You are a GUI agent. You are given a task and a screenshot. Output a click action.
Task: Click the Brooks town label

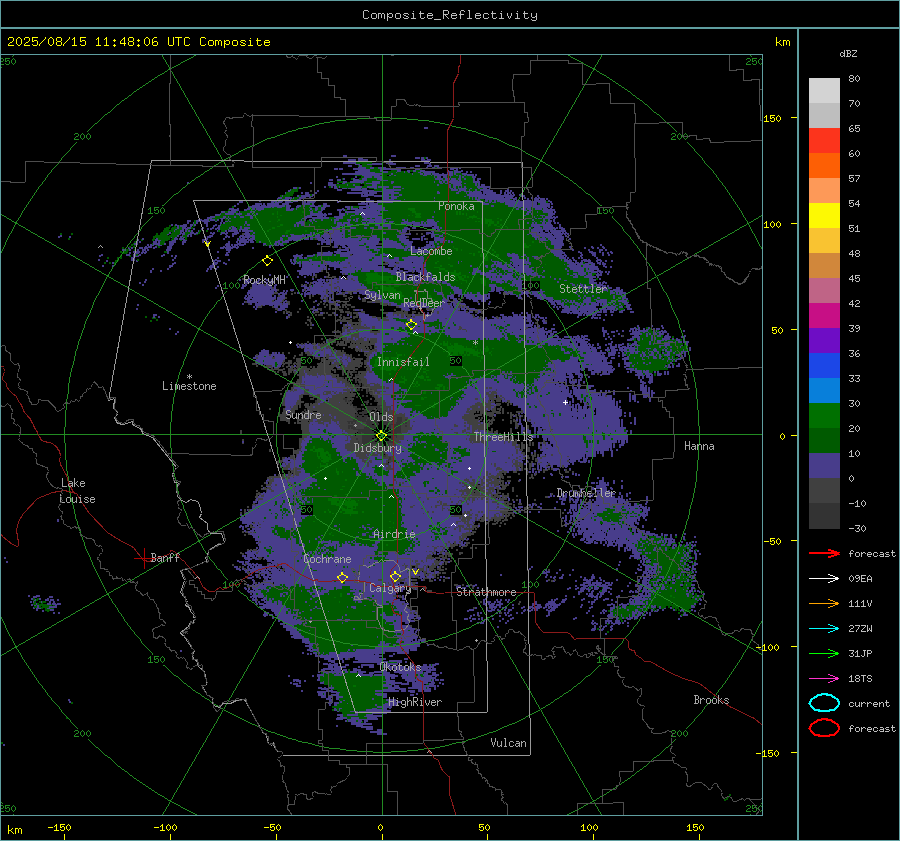coord(711,700)
